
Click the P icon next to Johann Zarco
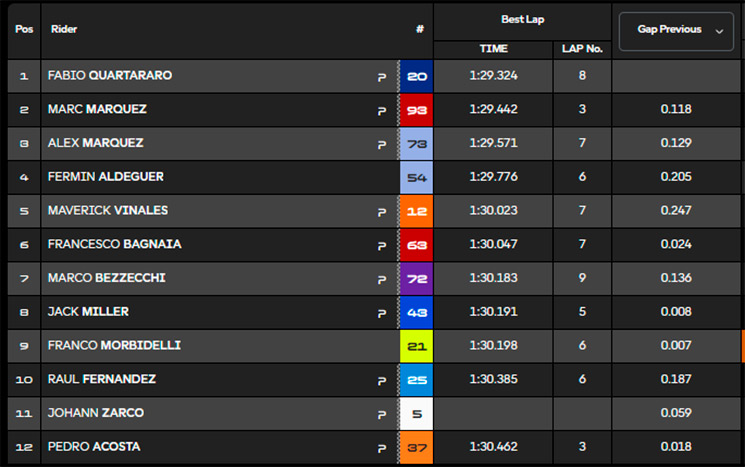(x=382, y=414)
